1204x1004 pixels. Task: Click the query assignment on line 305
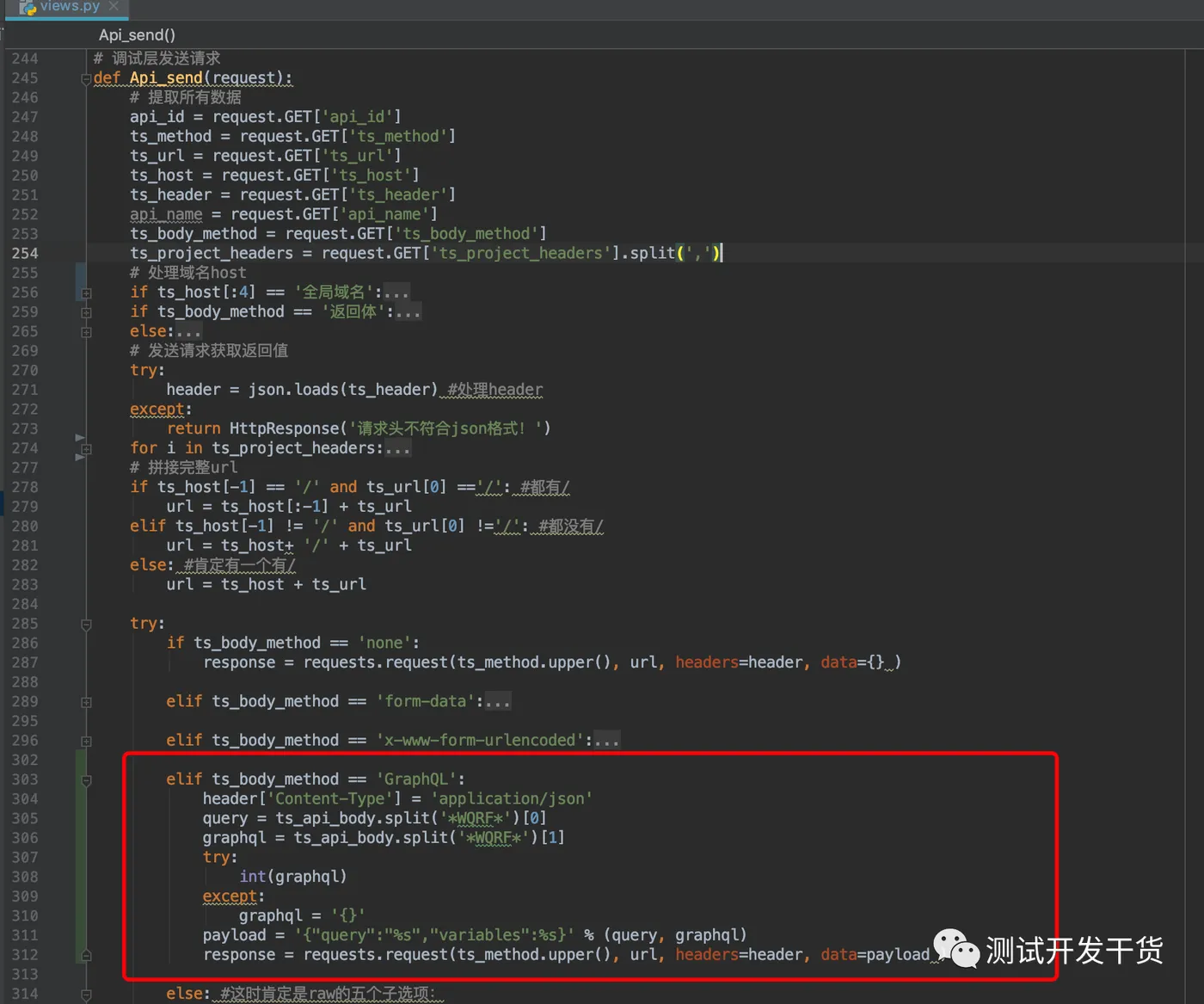click(374, 818)
